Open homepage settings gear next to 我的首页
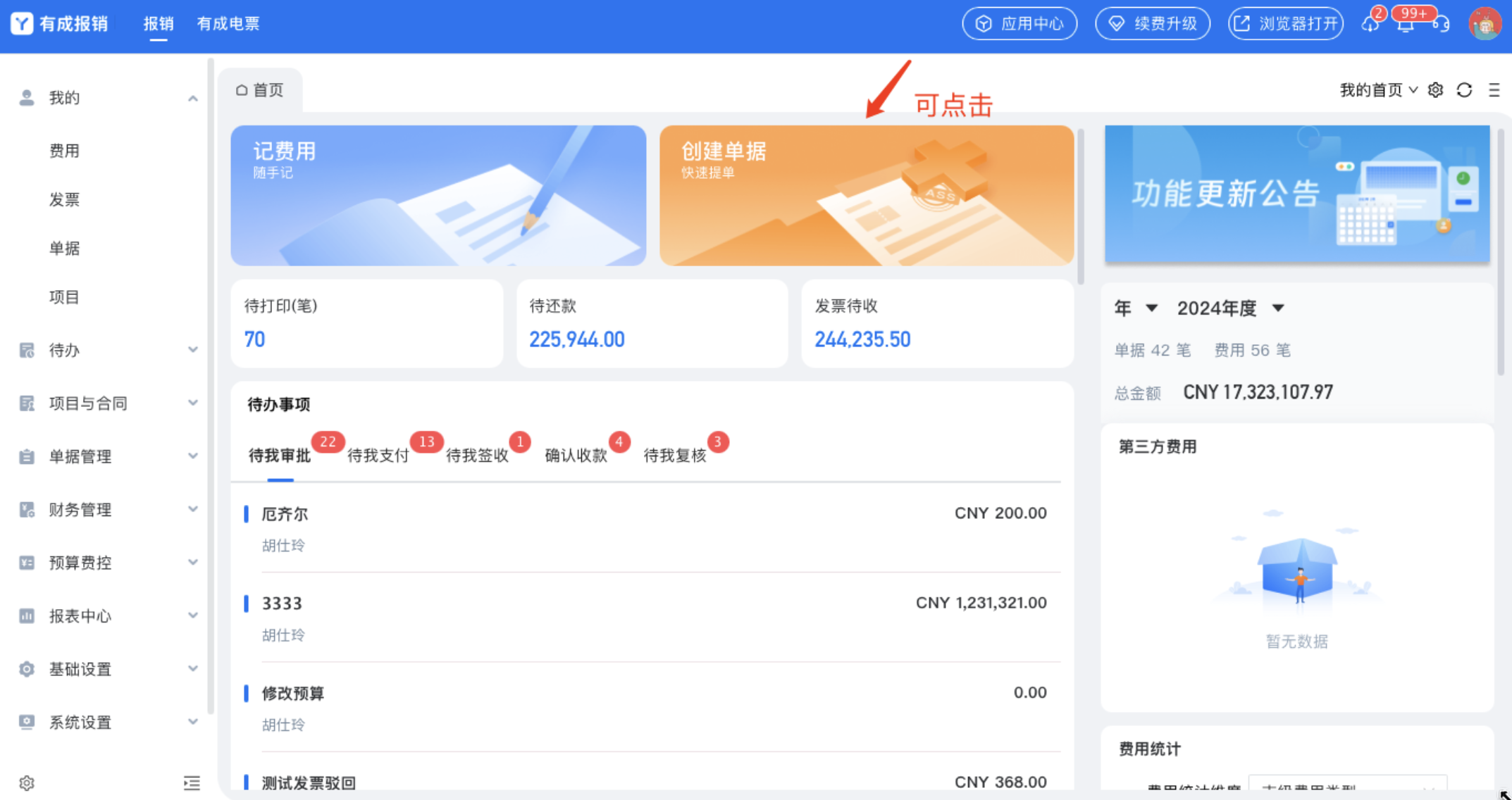 pyautogui.click(x=1435, y=90)
